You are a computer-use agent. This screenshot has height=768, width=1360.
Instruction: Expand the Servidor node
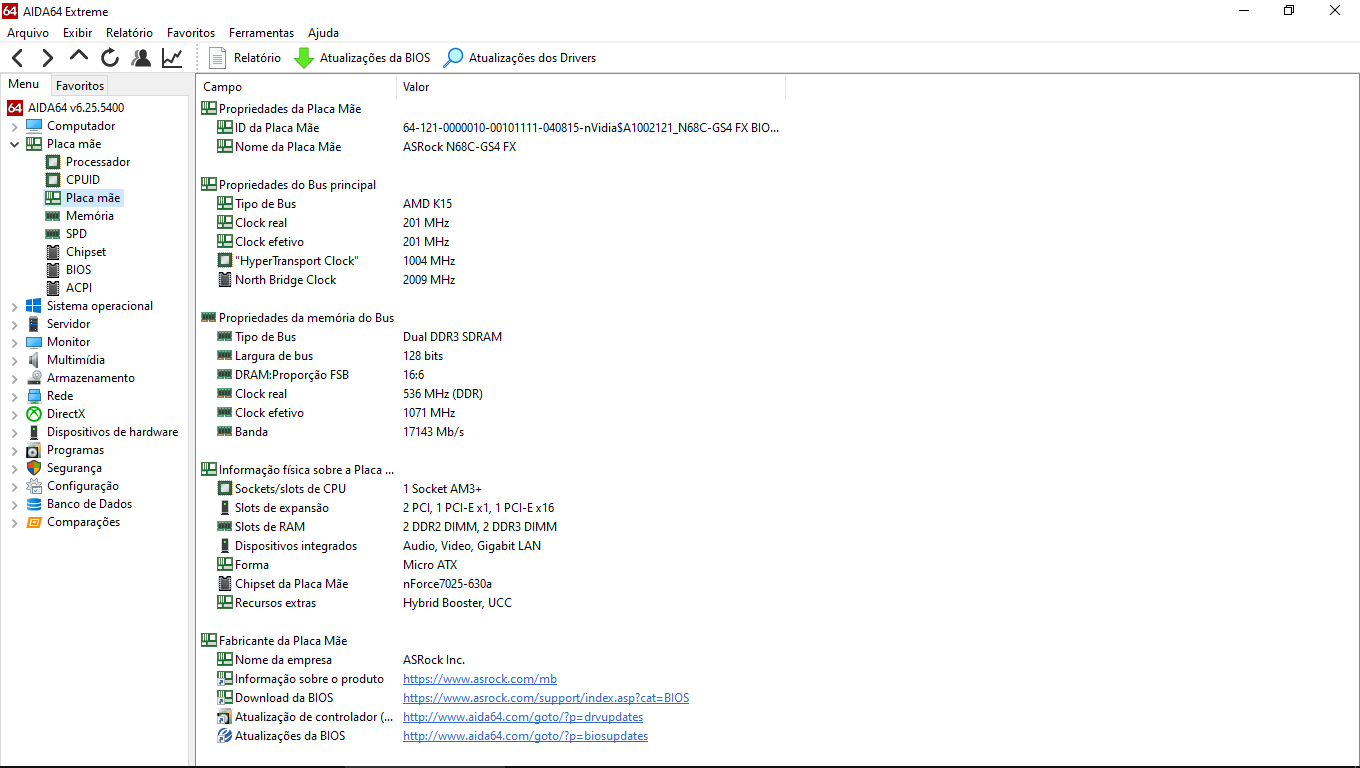pyautogui.click(x=14, y=324)
